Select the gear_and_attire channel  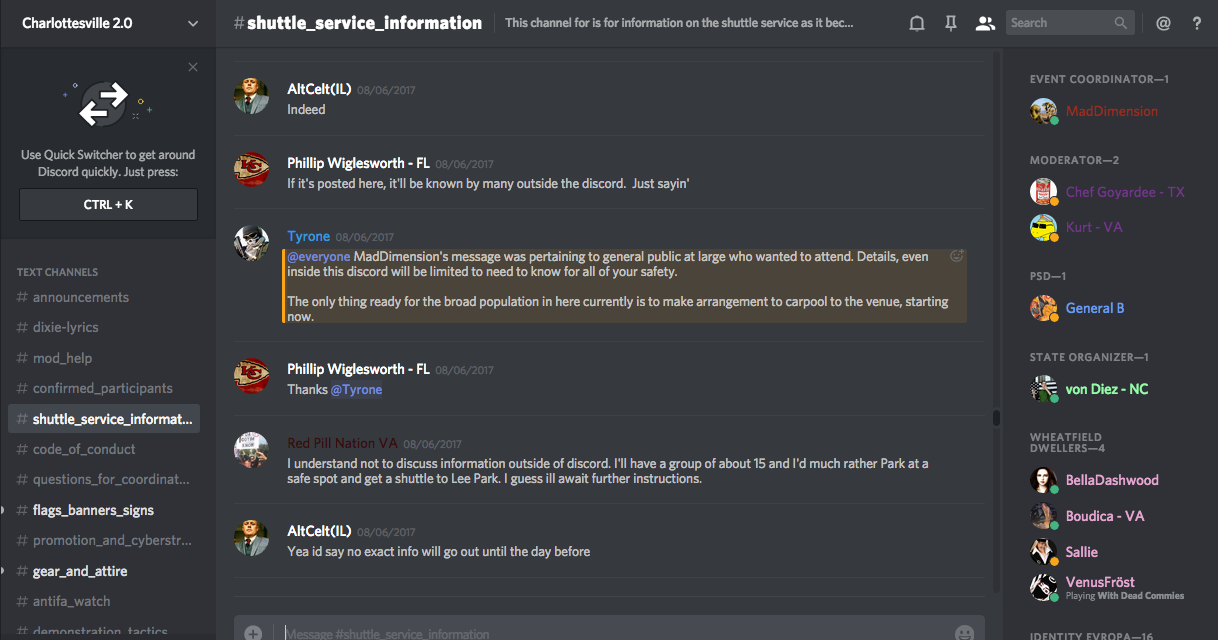coord(80,571)
